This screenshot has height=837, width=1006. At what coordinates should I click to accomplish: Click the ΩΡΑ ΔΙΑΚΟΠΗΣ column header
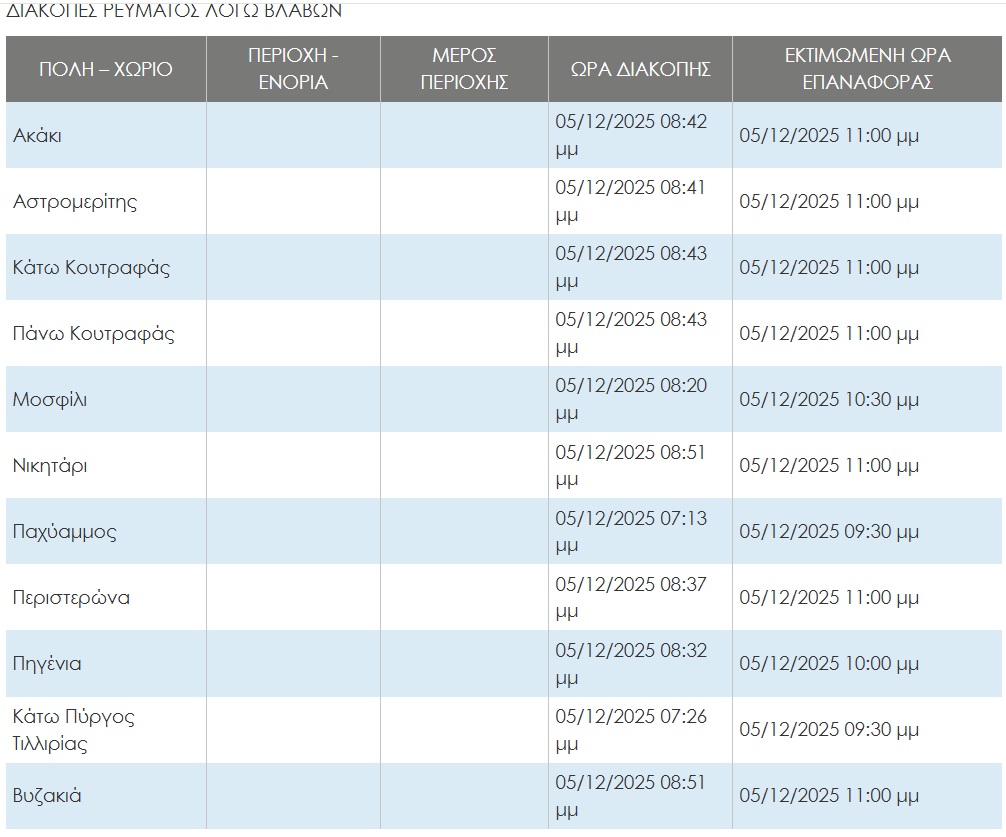tap(640, 69)
